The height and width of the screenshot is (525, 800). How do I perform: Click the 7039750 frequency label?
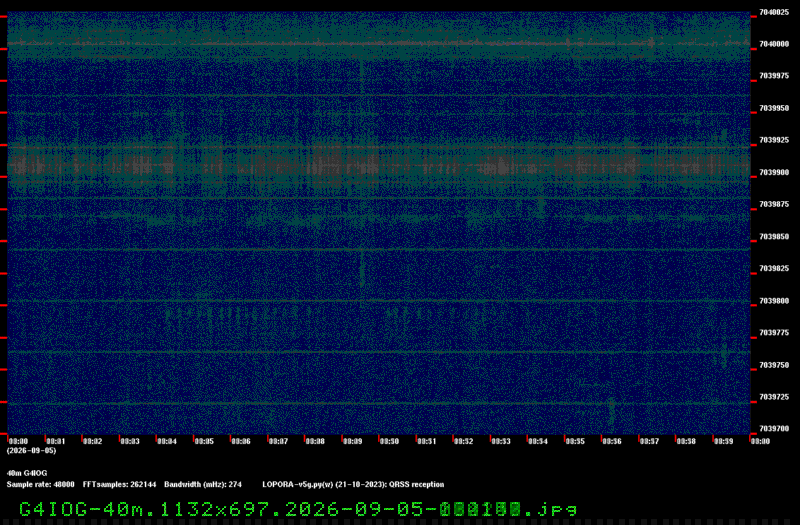[x=773, y=365]
